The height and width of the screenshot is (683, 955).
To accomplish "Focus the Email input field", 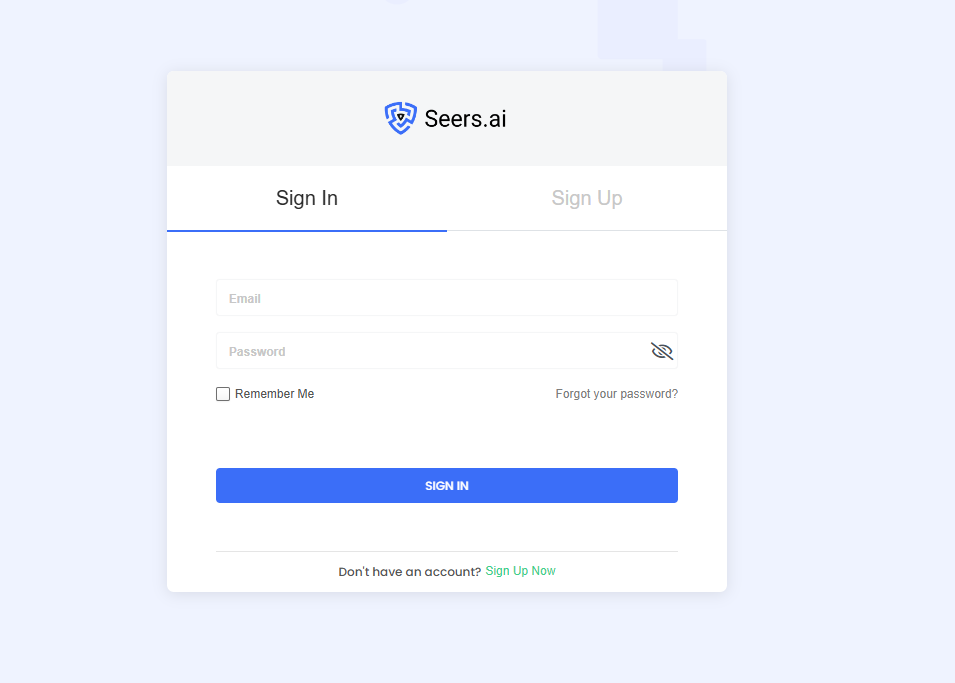I will coord(446,298).
